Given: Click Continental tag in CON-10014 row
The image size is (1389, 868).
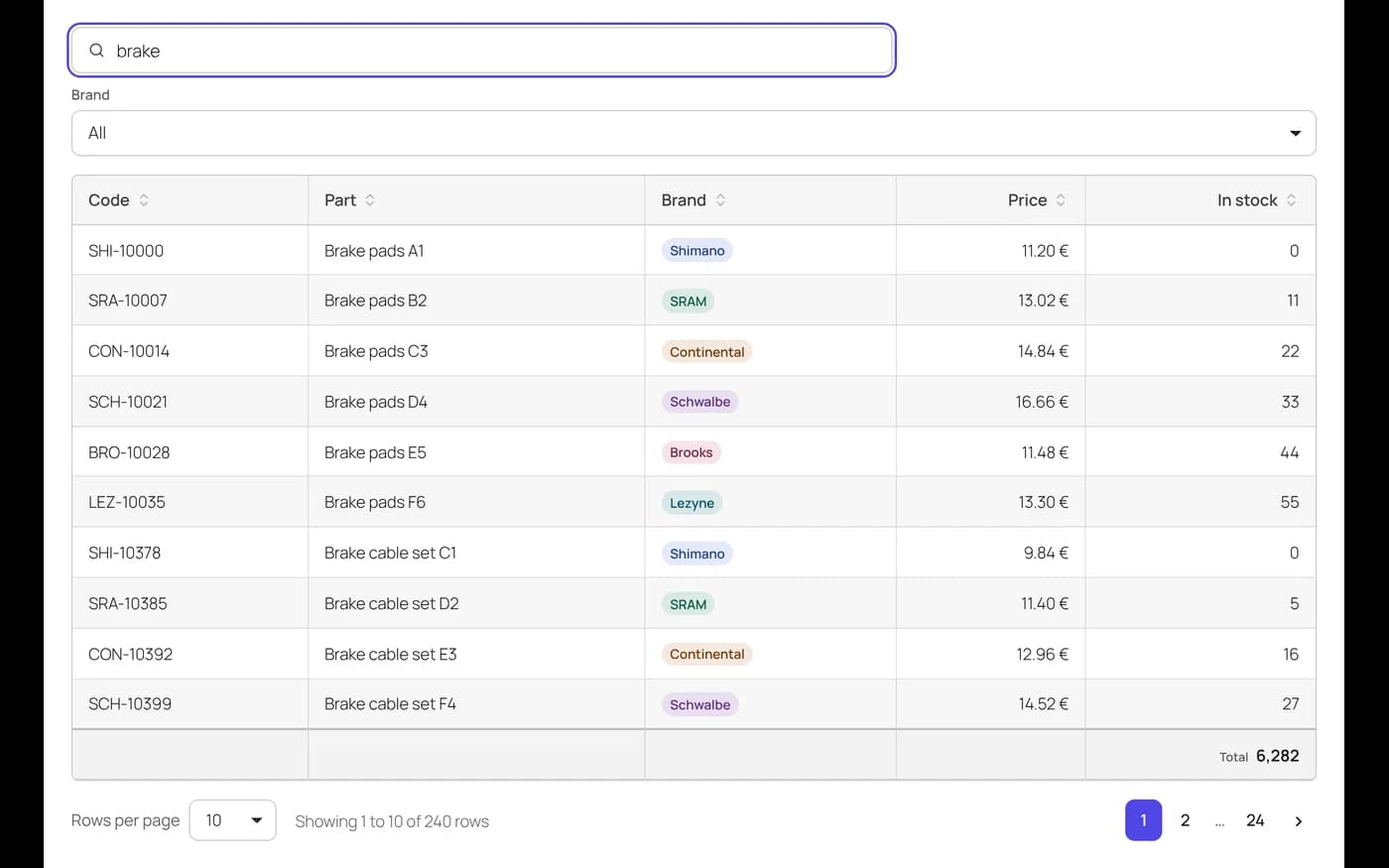Looking at the screenshot, I should tap(706, 352).
